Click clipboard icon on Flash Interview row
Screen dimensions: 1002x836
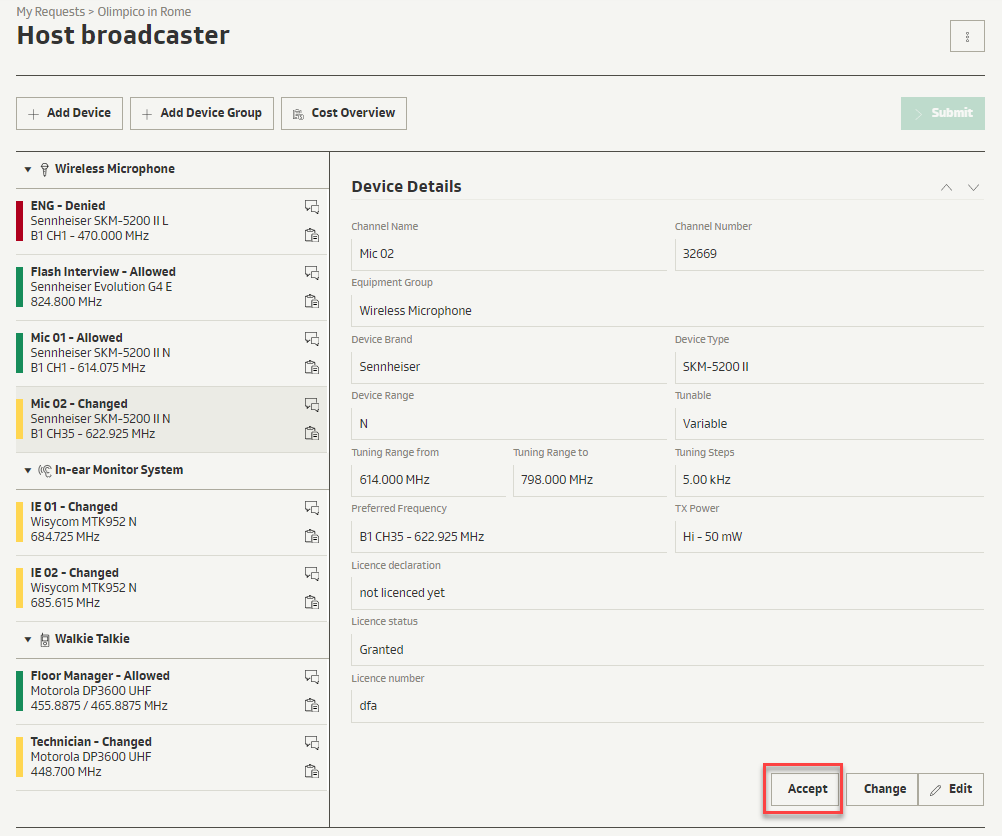point(312,301)
